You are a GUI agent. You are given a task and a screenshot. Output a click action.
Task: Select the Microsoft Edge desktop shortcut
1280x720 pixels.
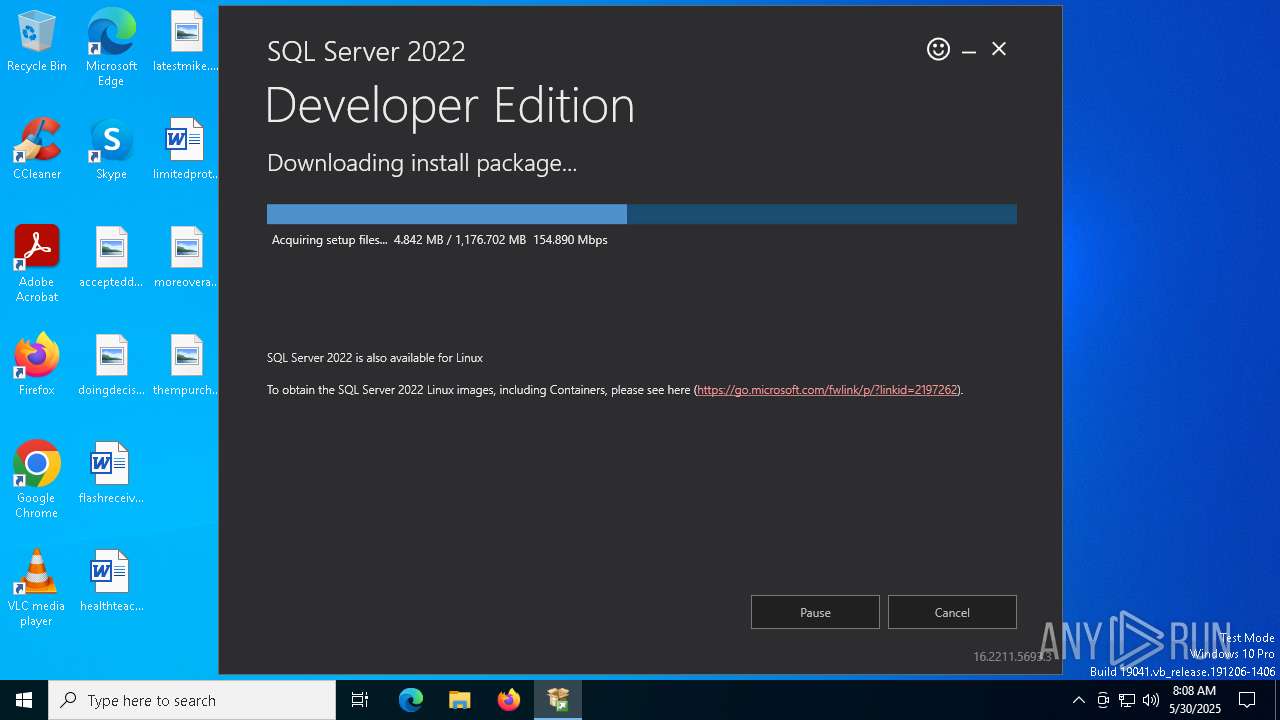111,48
